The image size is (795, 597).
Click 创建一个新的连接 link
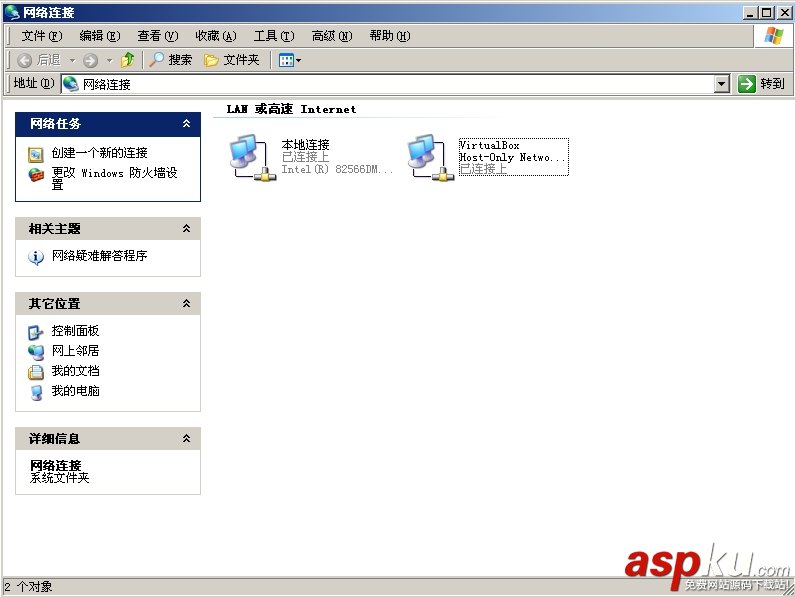(x=99, y=153)
